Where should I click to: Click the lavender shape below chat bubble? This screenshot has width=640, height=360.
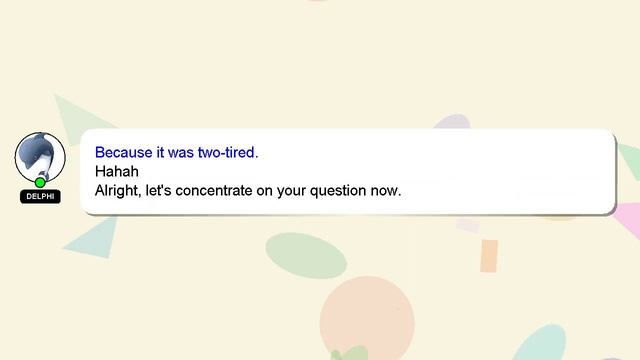tap(468, 224)
